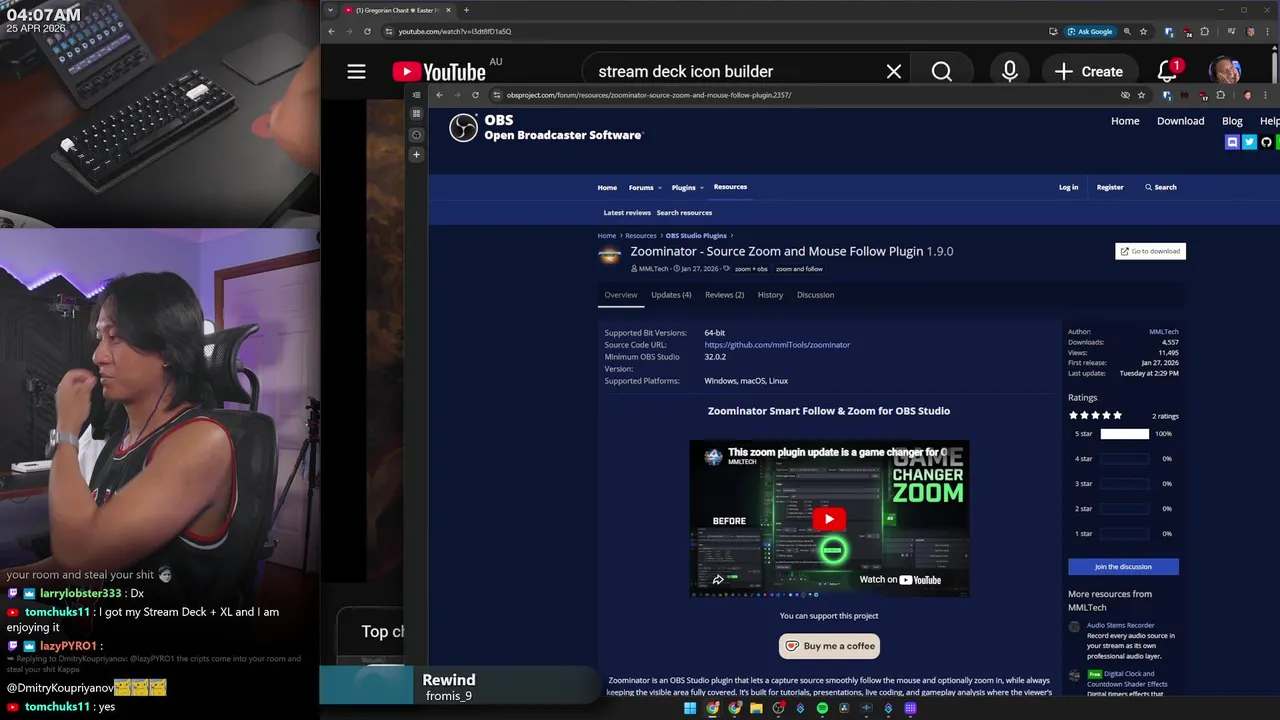Open the OBS Twitter social icon
Image resolution: width=1280 pixels, height=720 pixels.
1249,142
